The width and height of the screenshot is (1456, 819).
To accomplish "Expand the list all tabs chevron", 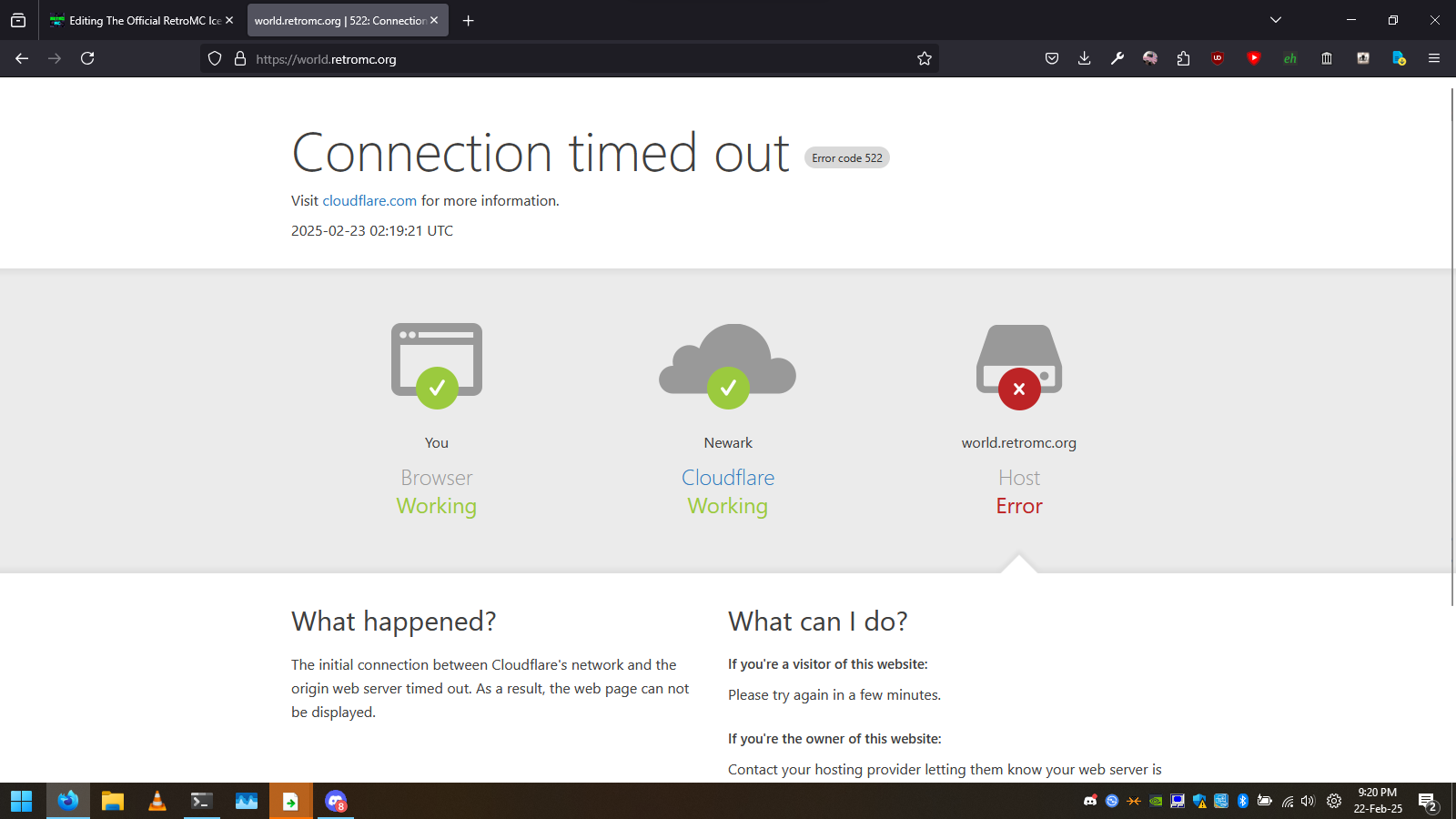I will point(1276,20).
